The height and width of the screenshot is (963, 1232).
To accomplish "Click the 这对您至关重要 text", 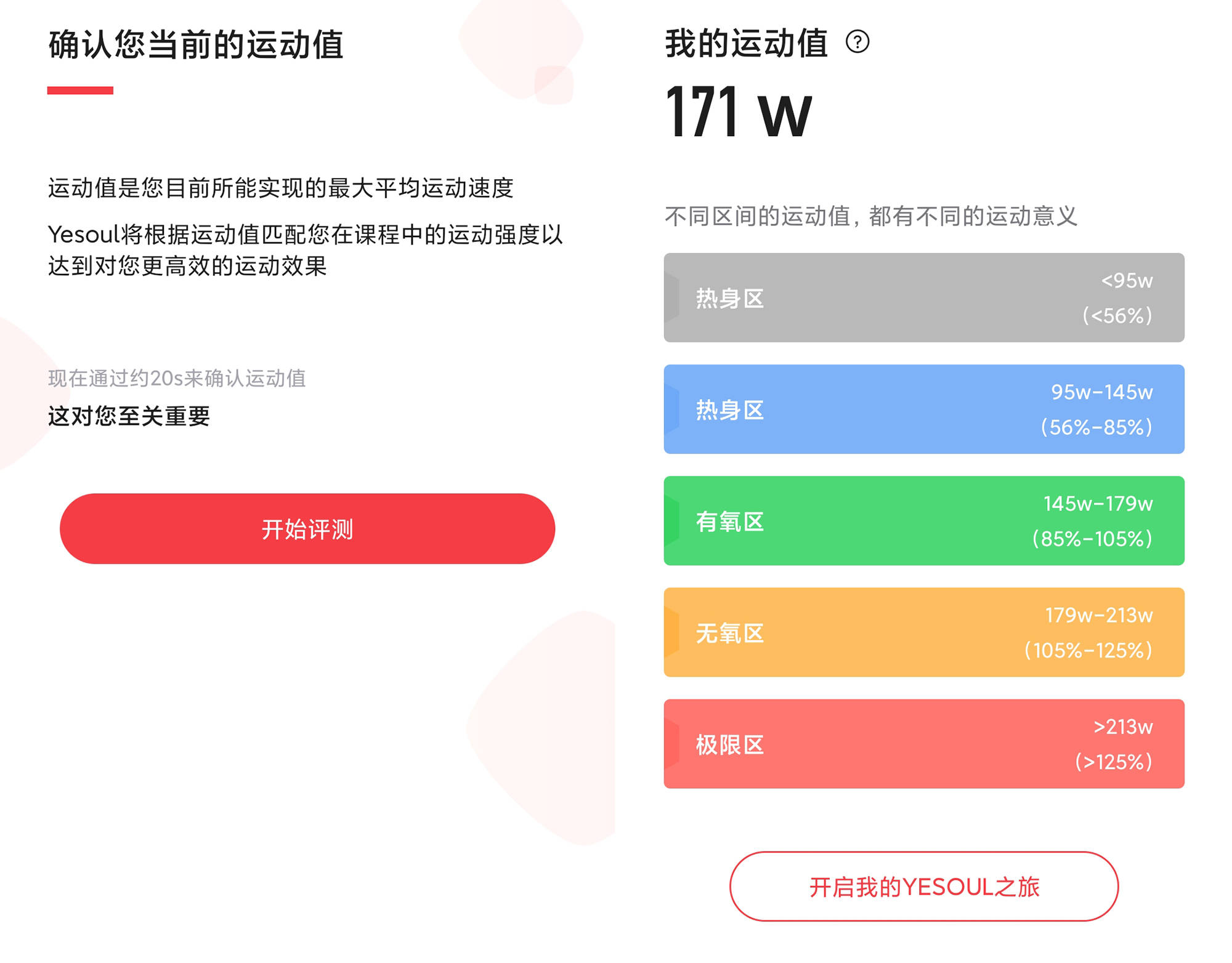I will point(129,416).
